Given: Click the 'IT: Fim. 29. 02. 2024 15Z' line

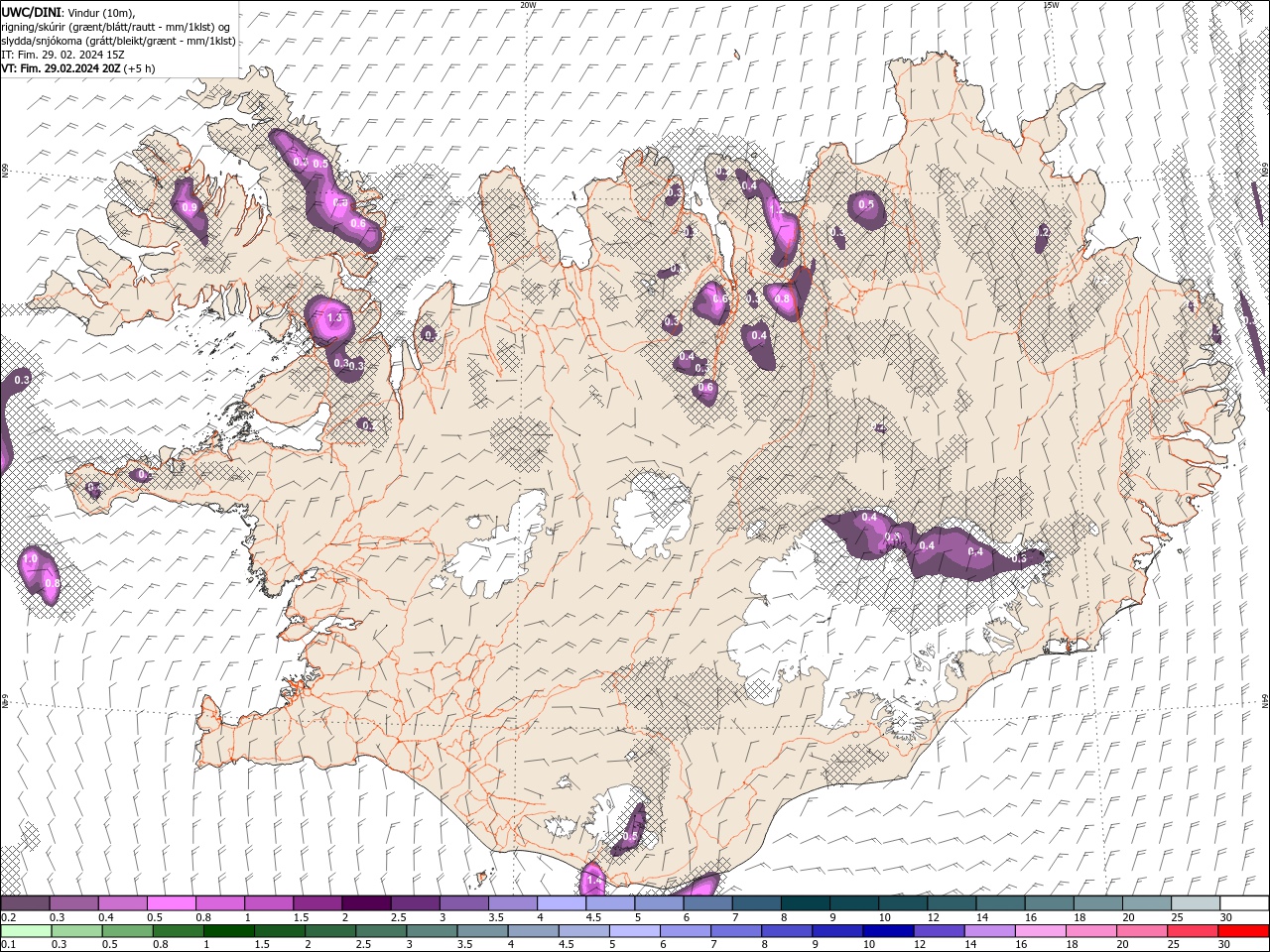Looking at the screenshot, I should coord(63,55).
